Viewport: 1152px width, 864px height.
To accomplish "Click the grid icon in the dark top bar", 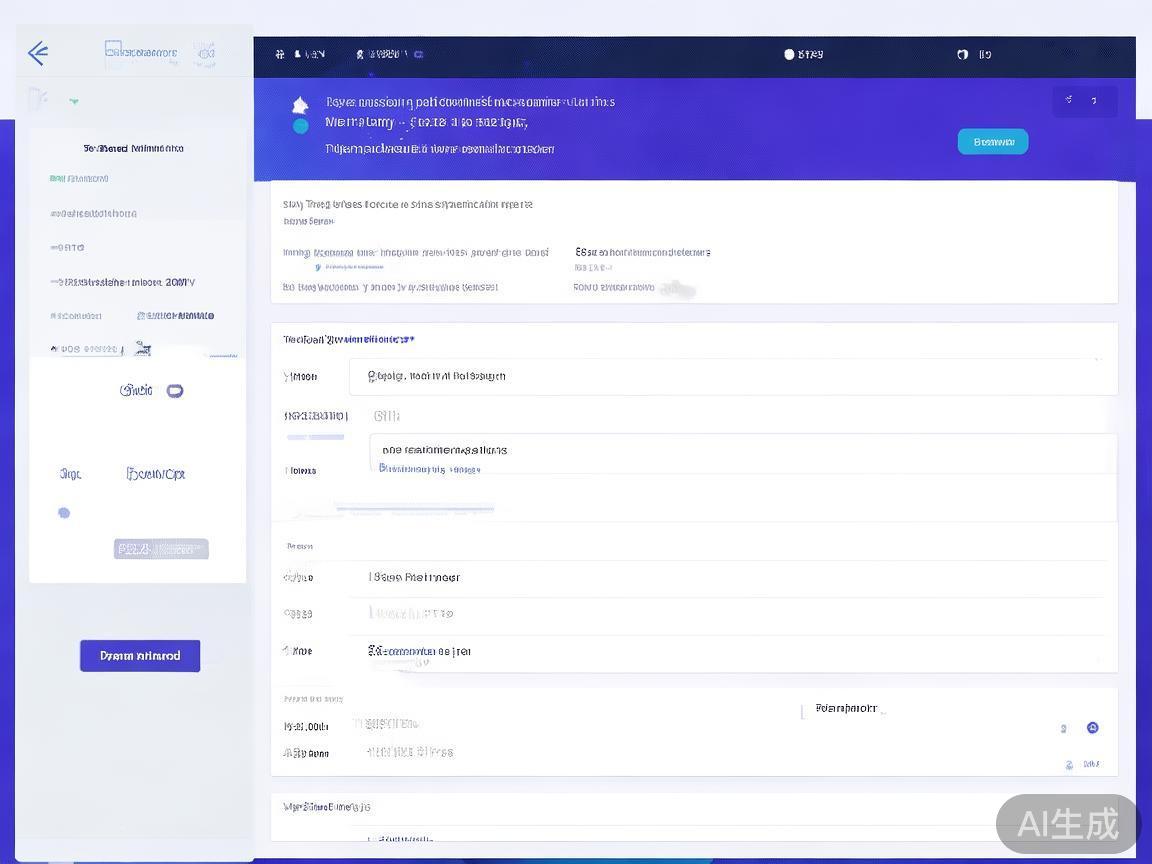I will 281,54.
